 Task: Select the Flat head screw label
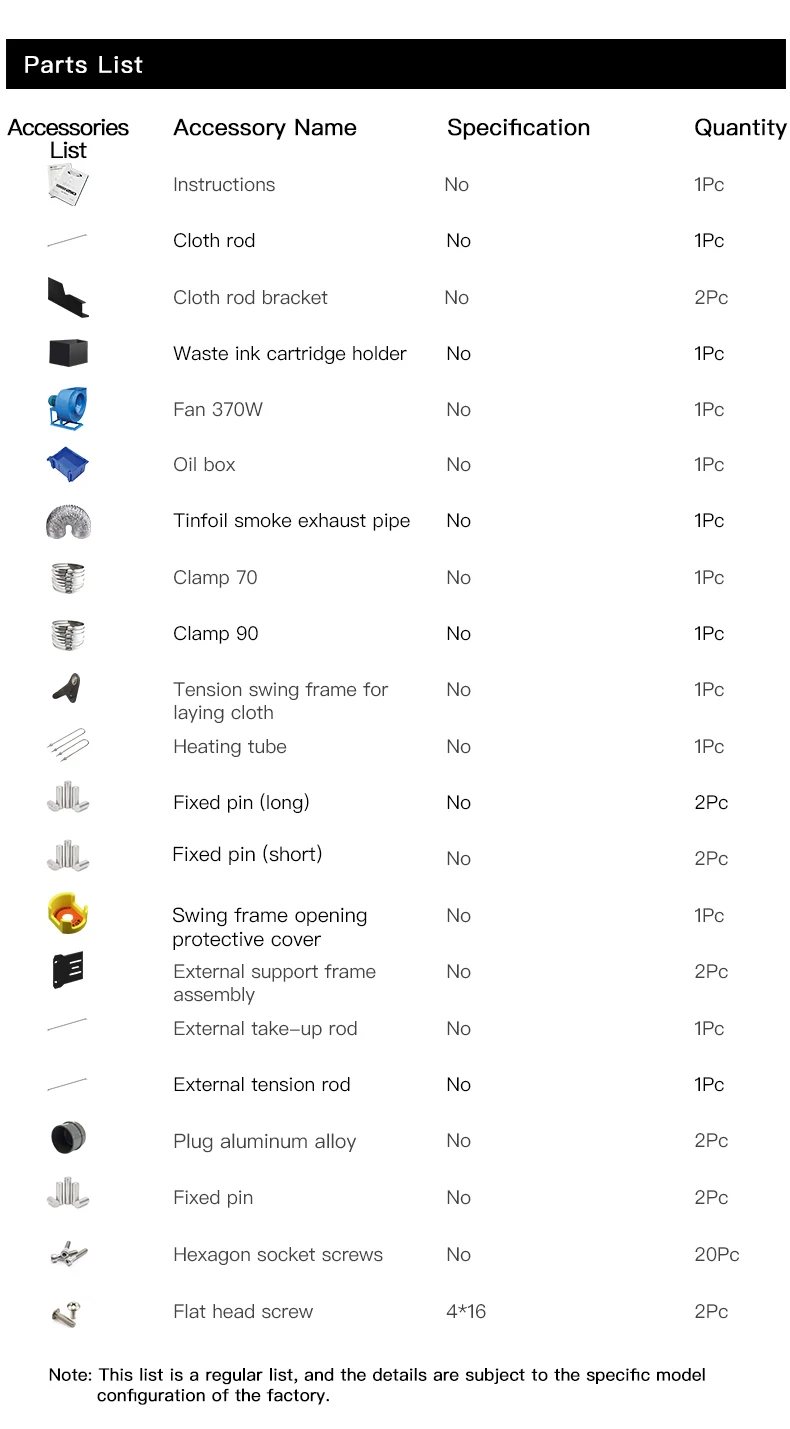click(243, 1311)
